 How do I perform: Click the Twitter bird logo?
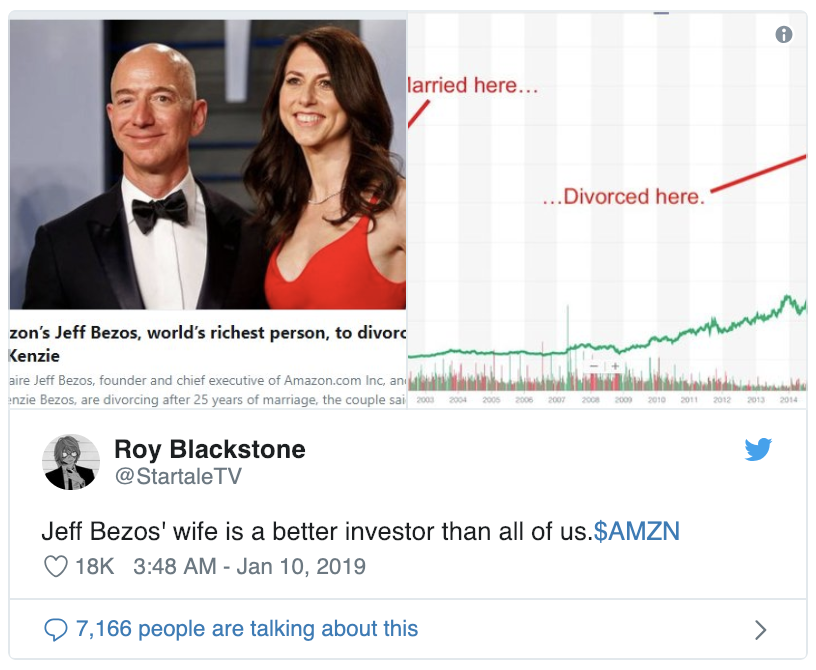click(x=758, y=450)
